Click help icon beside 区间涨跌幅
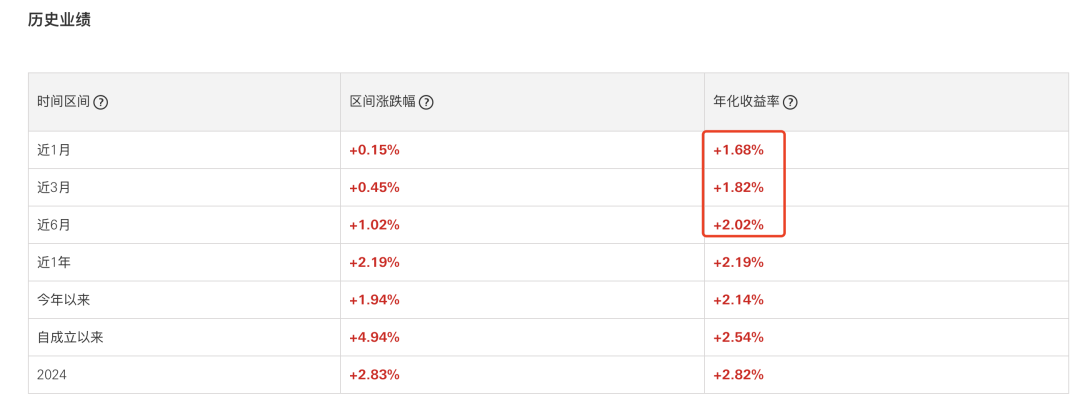 426,102
